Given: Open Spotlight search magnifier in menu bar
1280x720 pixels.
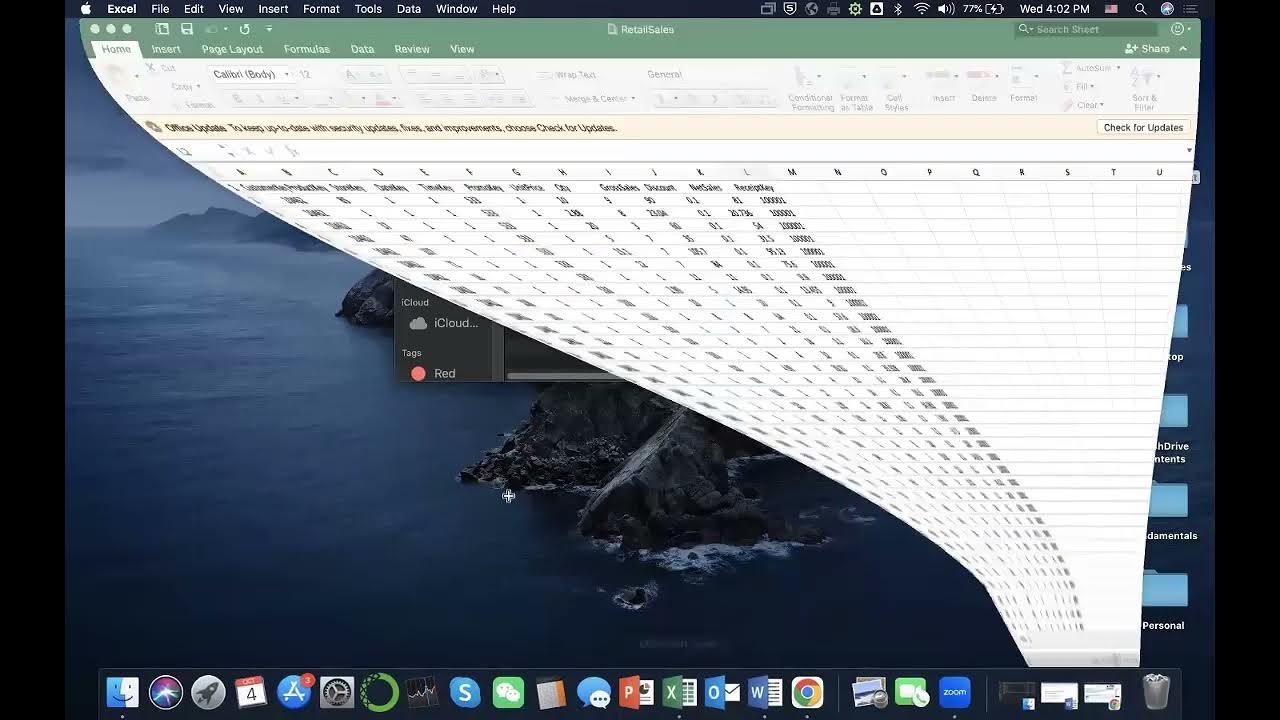Looking at the screenshot, I should pyautogui.click(x=1141, y=9).
